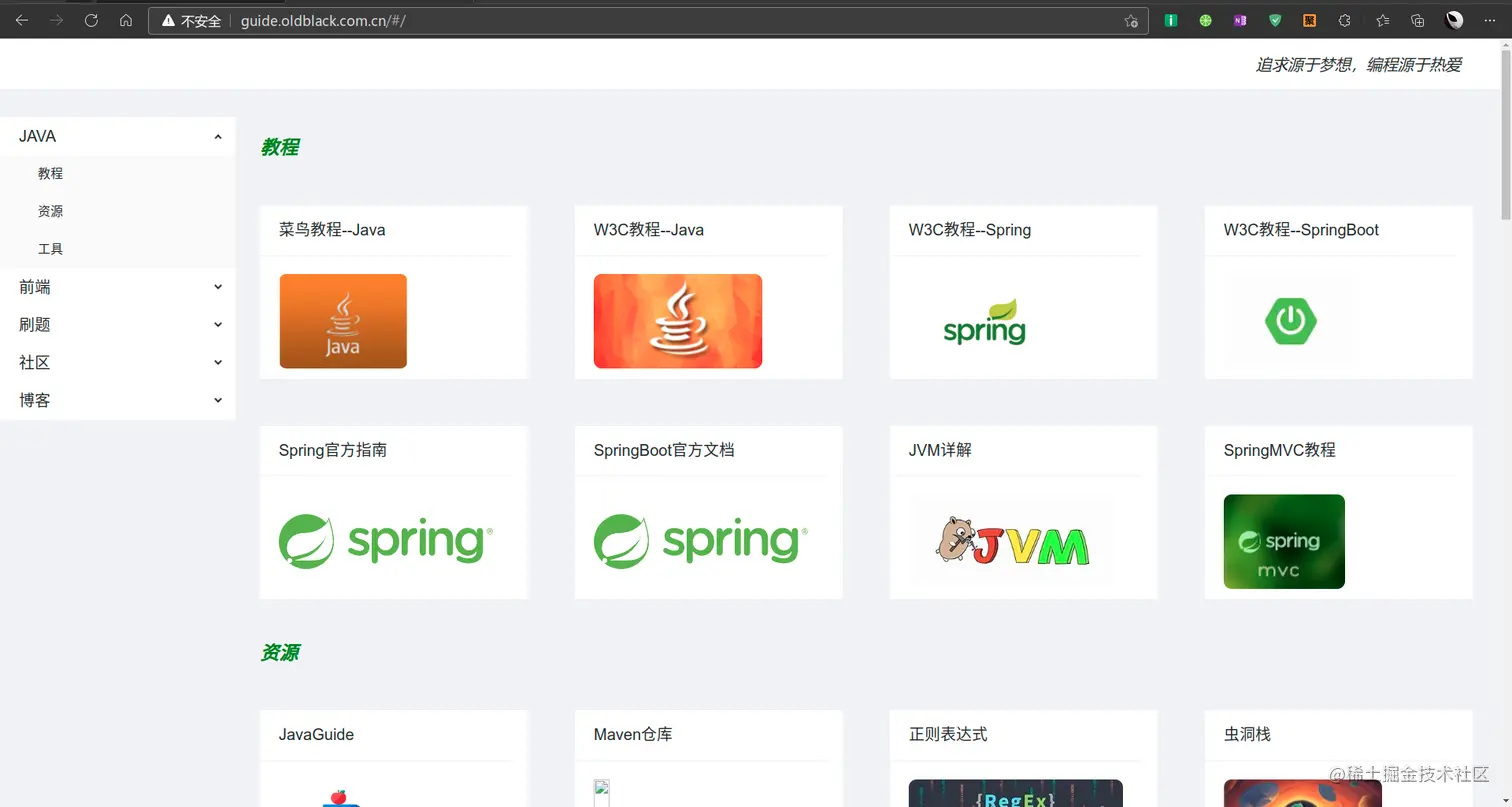Open the purple OneNote extension icon
The width and height of the screenshot is (1512, 807).
[x=1240, y=20]
